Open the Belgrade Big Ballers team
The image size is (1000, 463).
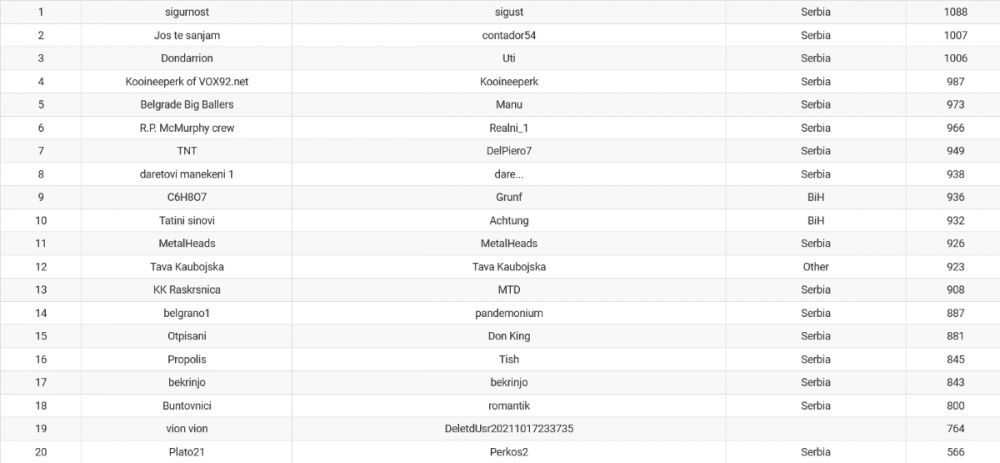click(187, 104)
